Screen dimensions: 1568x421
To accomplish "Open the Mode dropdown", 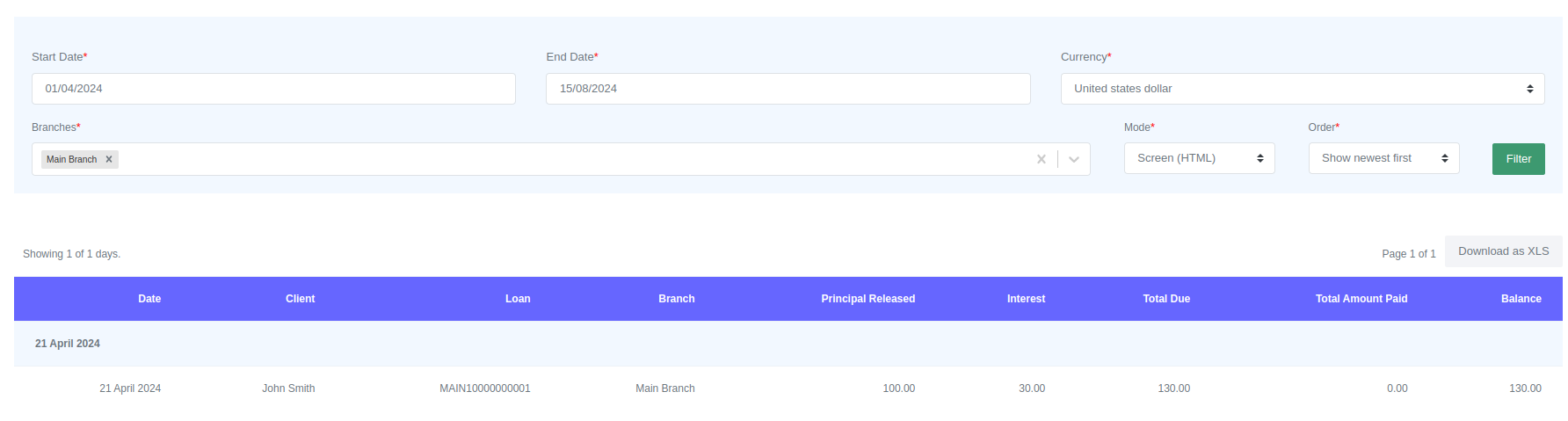I will (1198, 158).
